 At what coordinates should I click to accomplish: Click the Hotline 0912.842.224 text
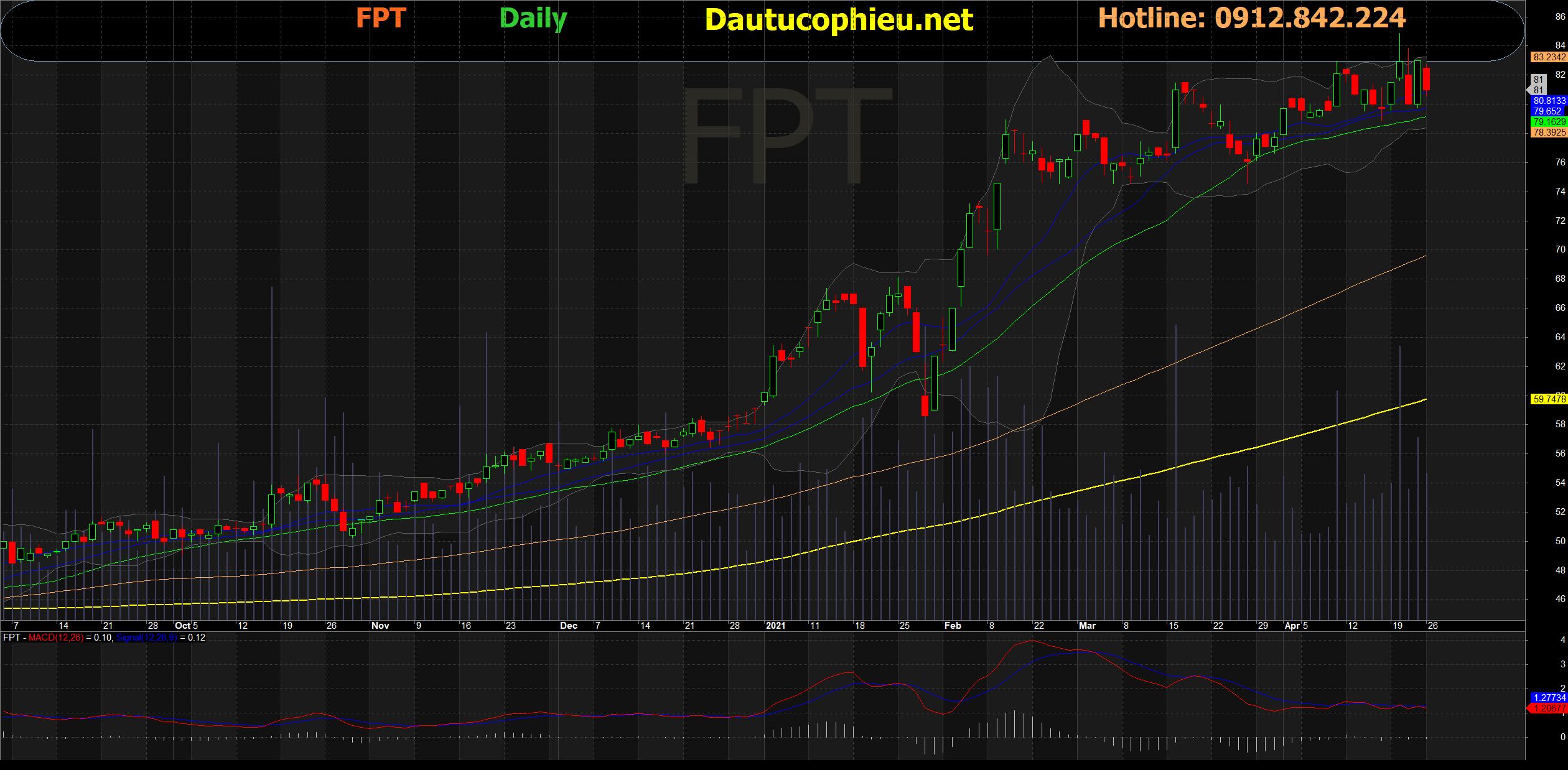pos(1252,18)
